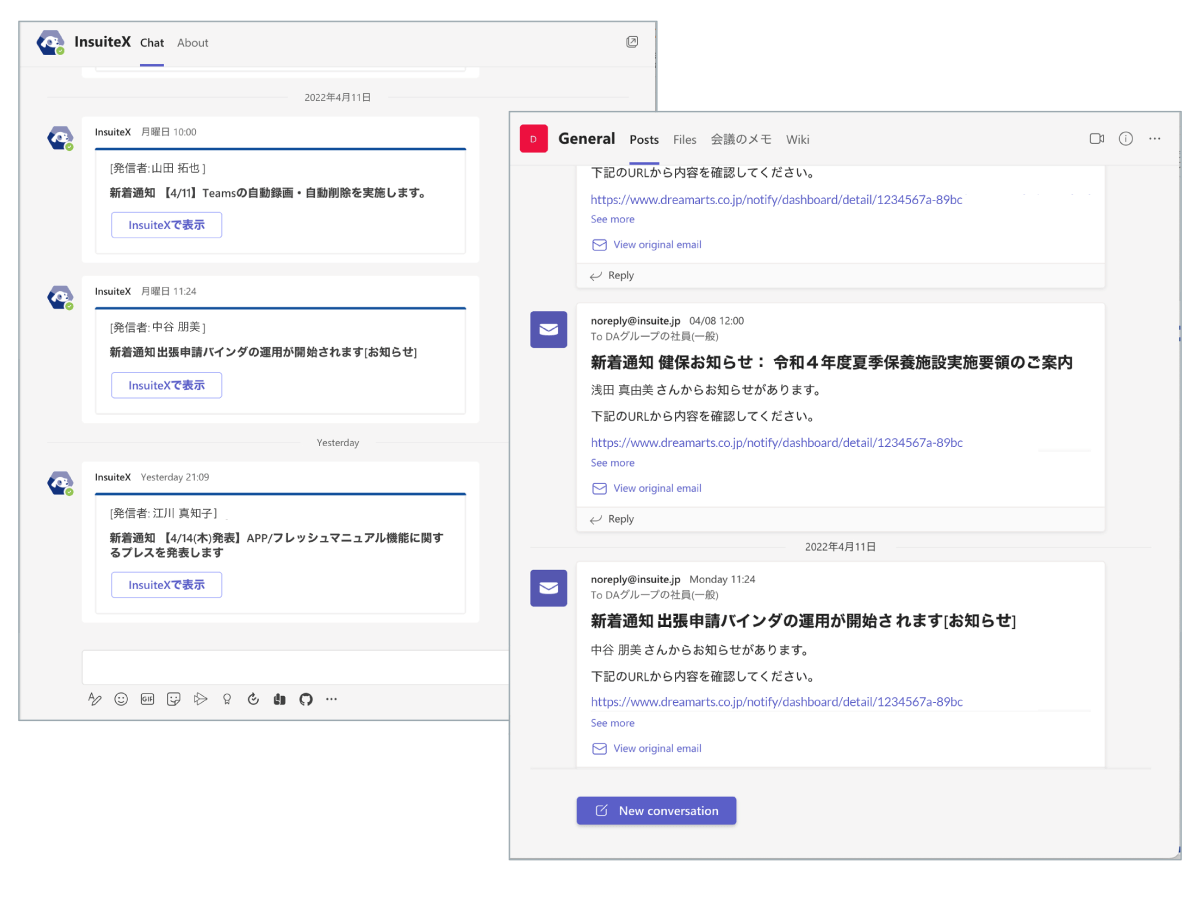1200x900 pixels.
Task: Click noreply@insuite.jp sender at Monday 11:24
Action: [635, 579]
